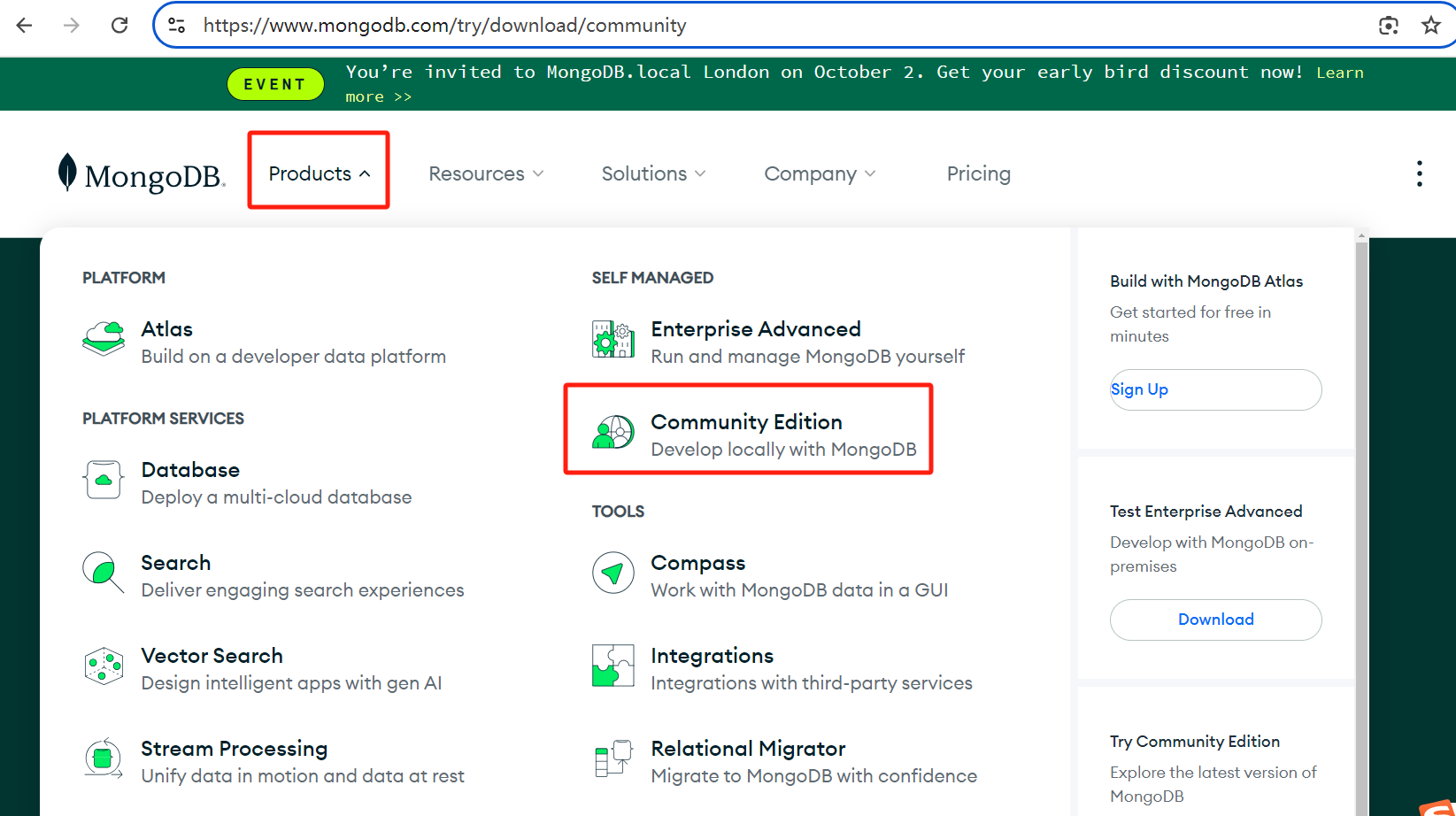Click the 'PLATFORM' section label

(x=124, y=278)
